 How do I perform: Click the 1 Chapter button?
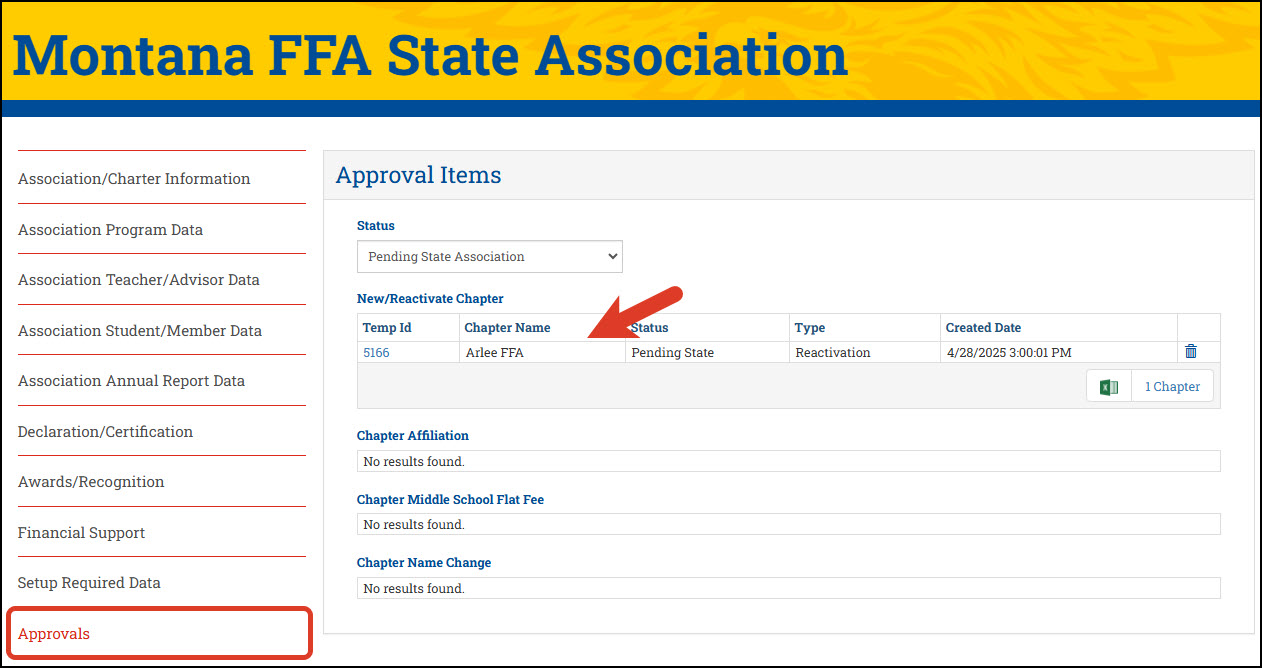[x=1172, y=387]
